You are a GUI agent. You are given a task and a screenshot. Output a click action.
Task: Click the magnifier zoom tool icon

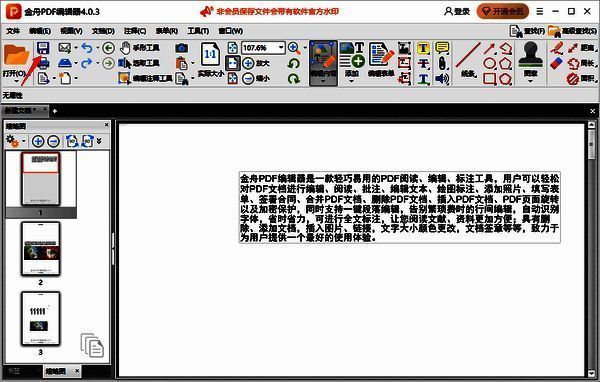point(293,48)
